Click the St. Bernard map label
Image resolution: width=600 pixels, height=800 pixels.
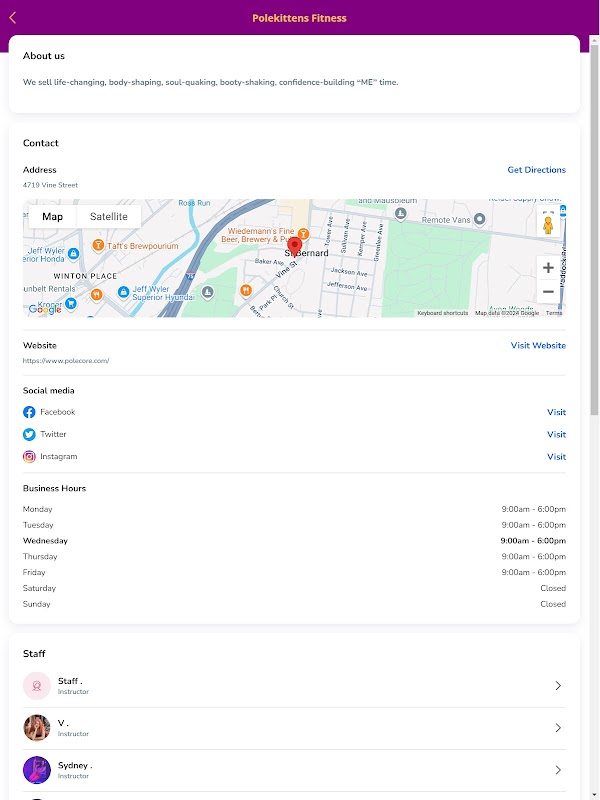click(306, 253)
